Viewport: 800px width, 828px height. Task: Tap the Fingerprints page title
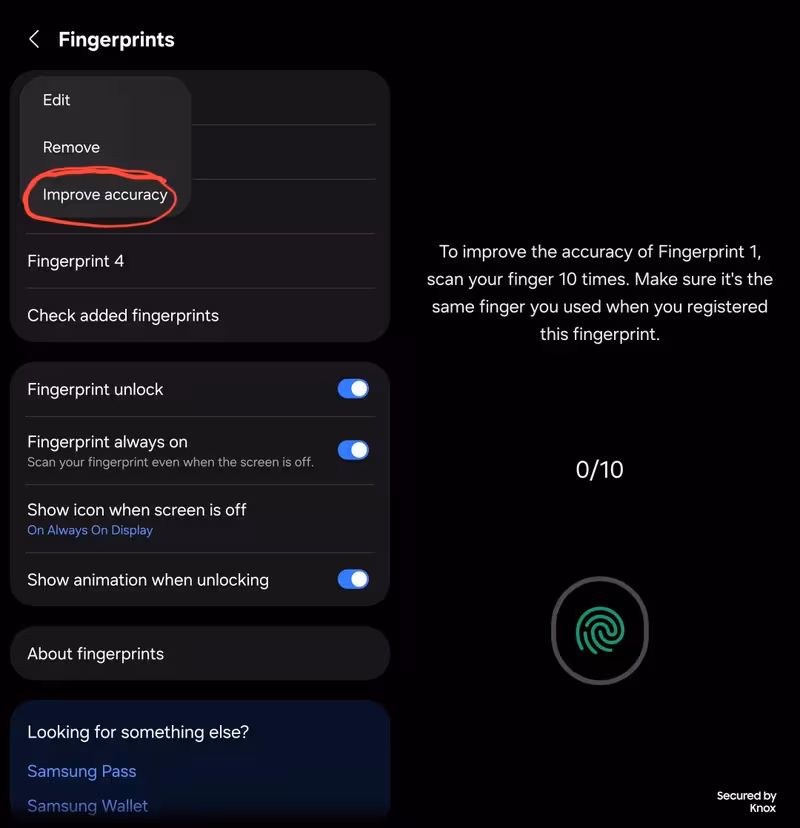pos(116,40)
